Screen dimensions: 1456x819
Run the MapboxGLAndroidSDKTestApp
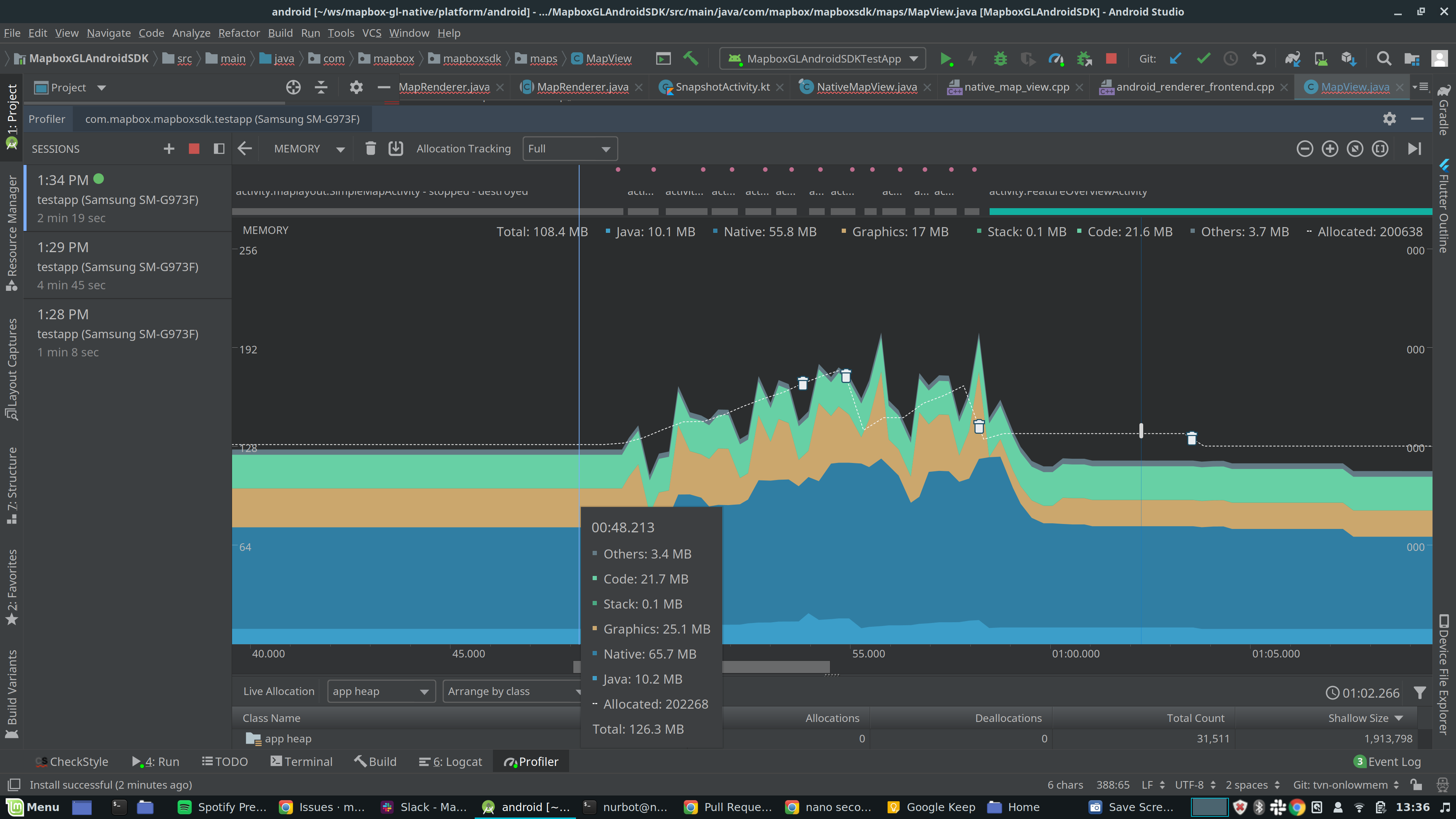click(947, 58)
